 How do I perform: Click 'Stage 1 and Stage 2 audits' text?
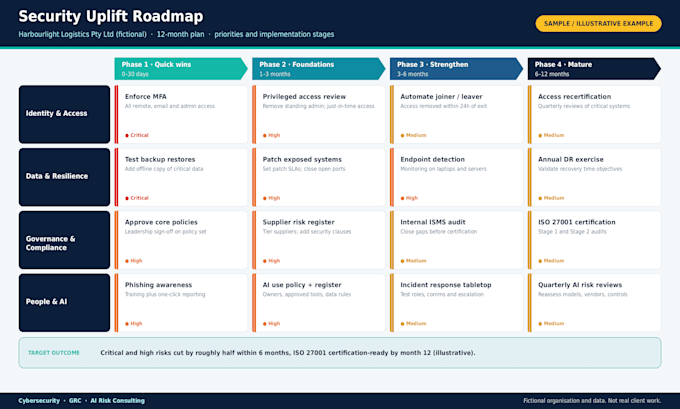tap(572, 232)
